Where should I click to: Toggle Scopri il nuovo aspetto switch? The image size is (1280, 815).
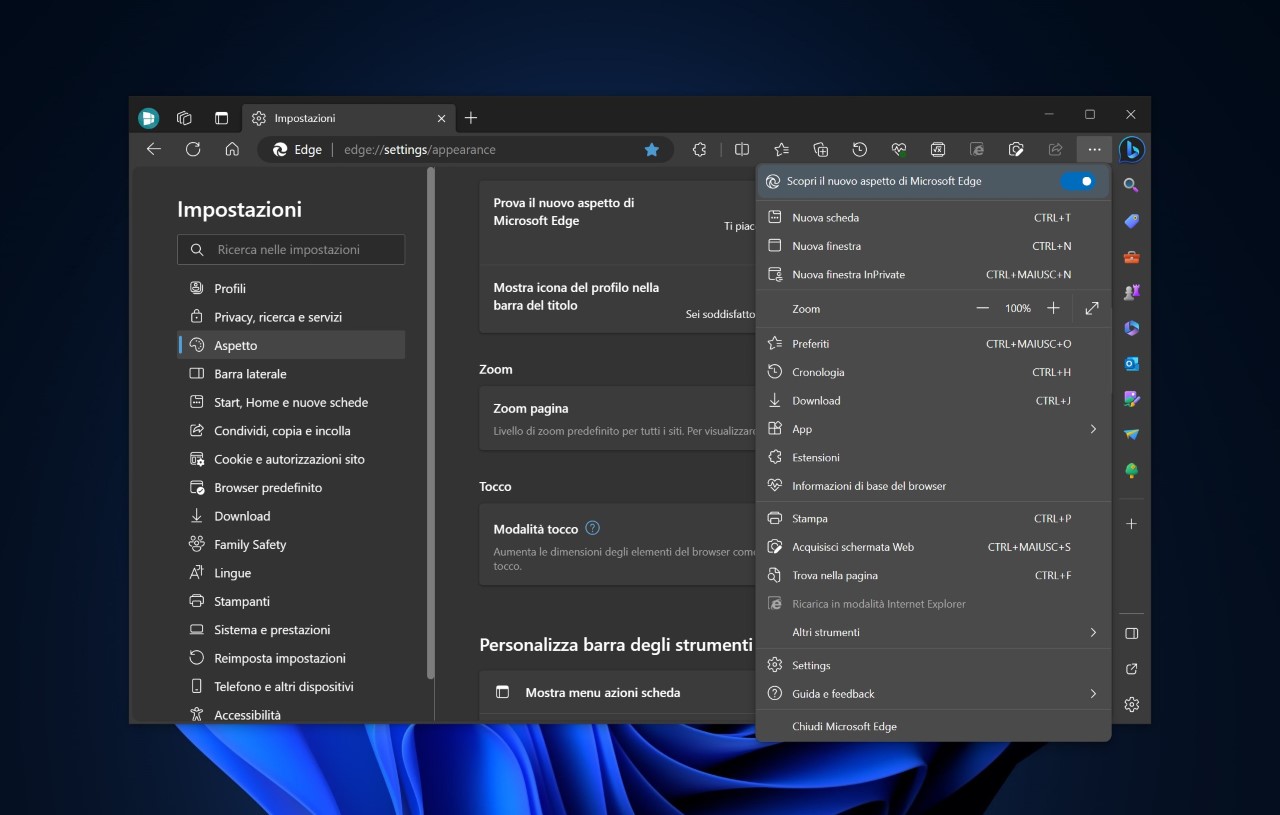[1078, 181]
